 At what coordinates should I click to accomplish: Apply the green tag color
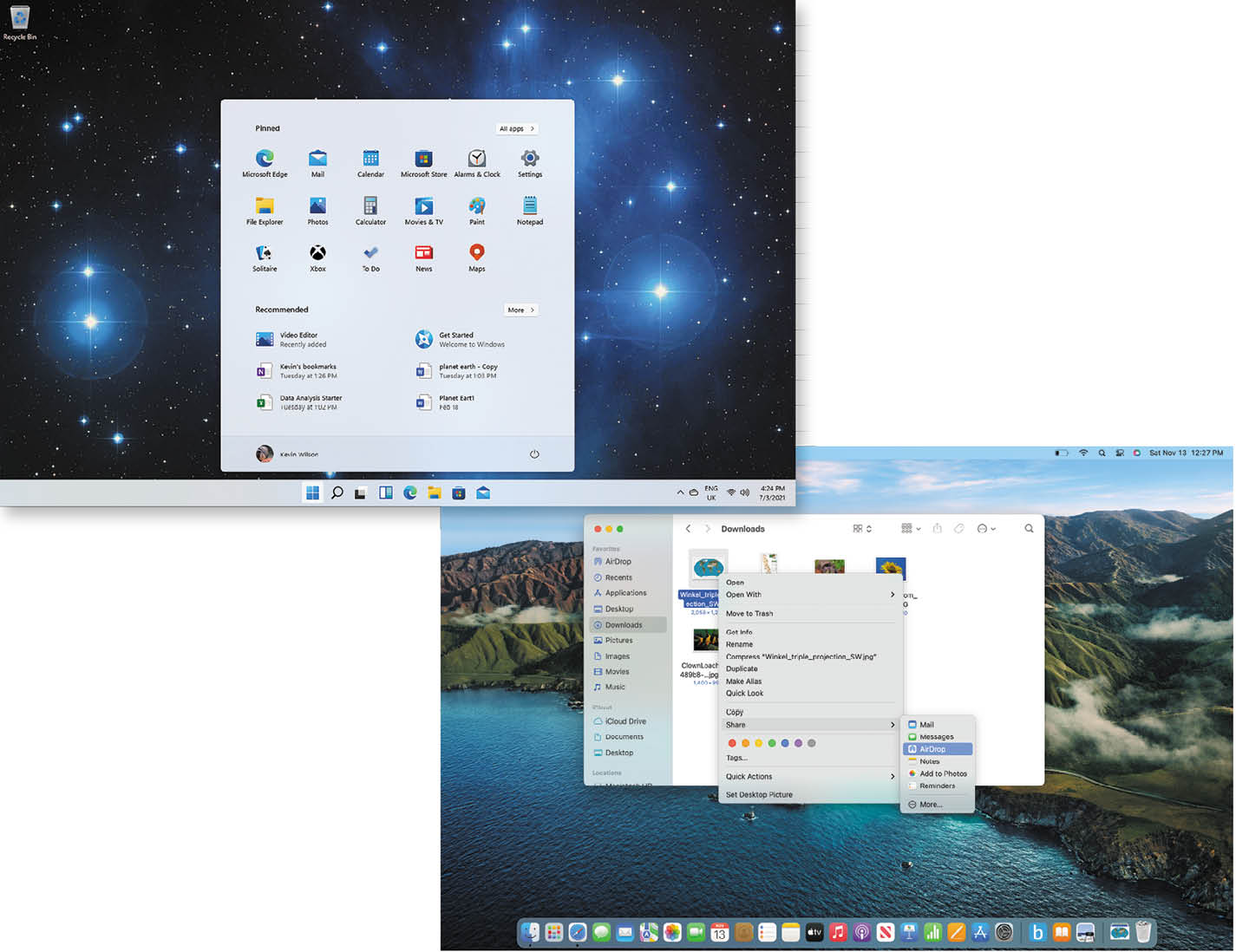point(772,743)
